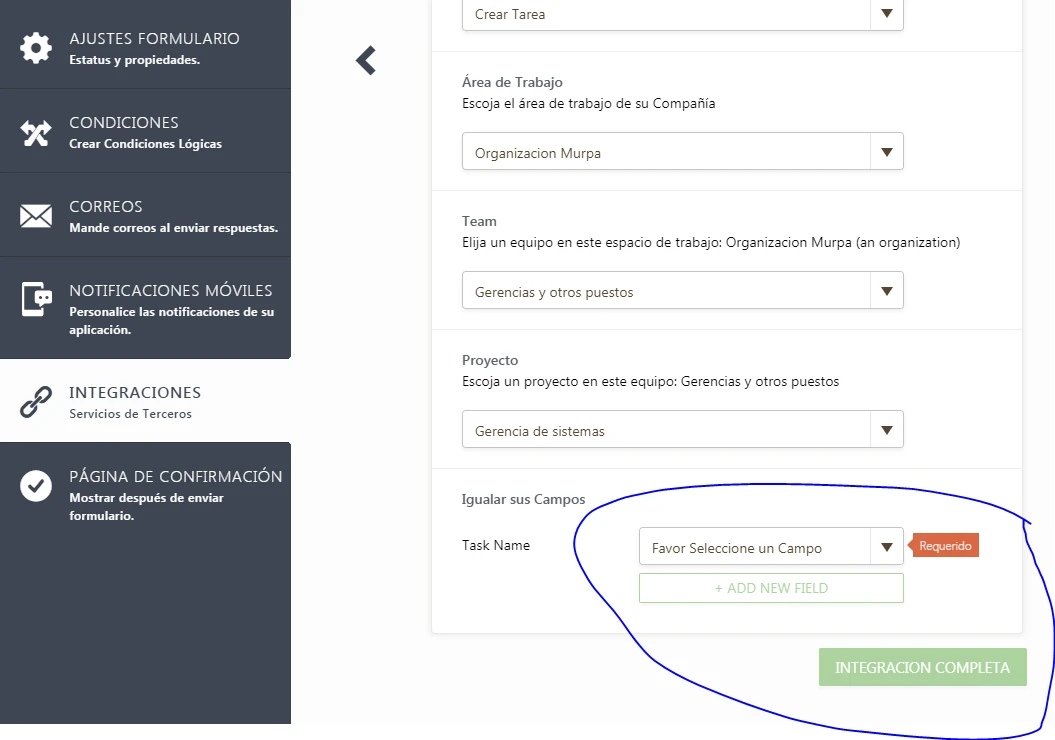Screen dimensions: 1055x740
Task: Open the CORREOS envelope icon
Action: click(36, 214)
